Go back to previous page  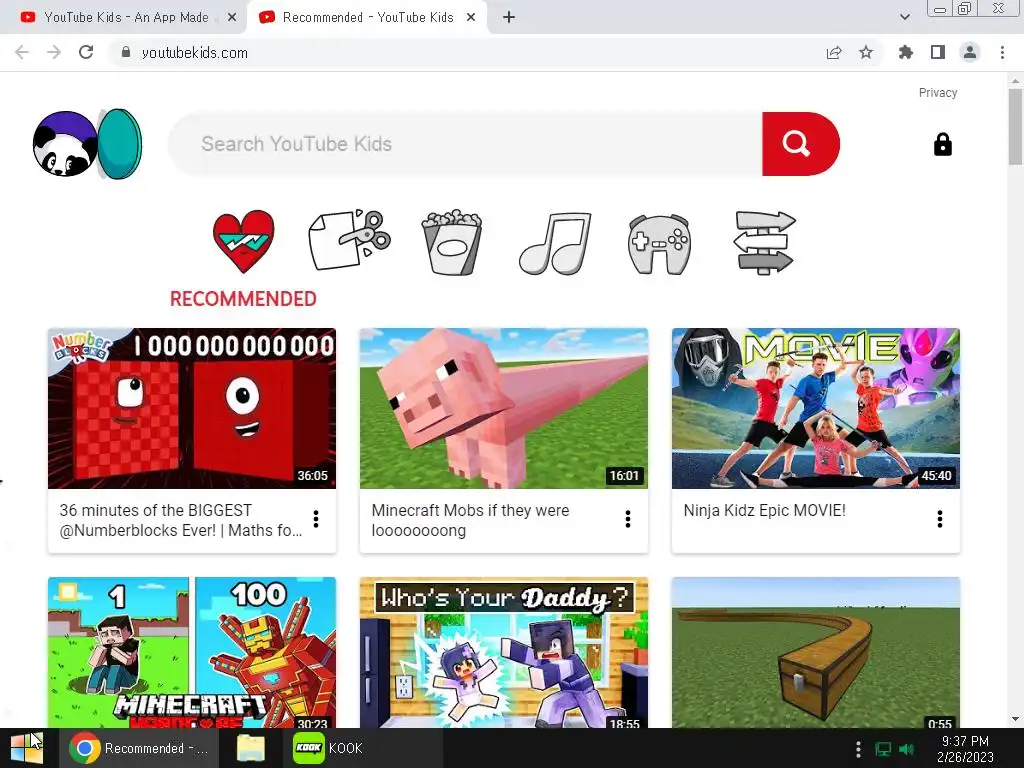click(22, 52)
